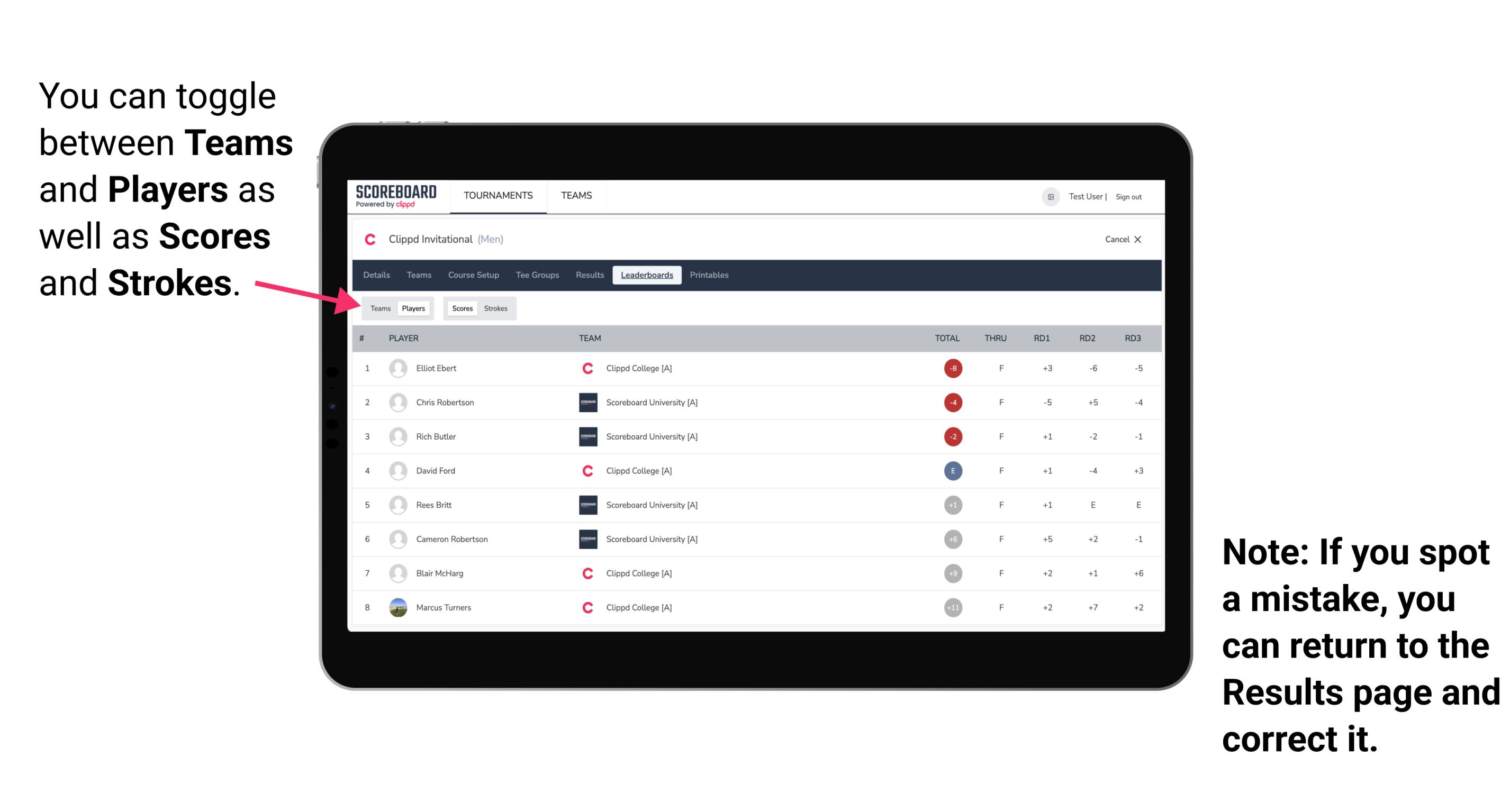
Task: Select the Printables tab
Action: click(710, 275)
